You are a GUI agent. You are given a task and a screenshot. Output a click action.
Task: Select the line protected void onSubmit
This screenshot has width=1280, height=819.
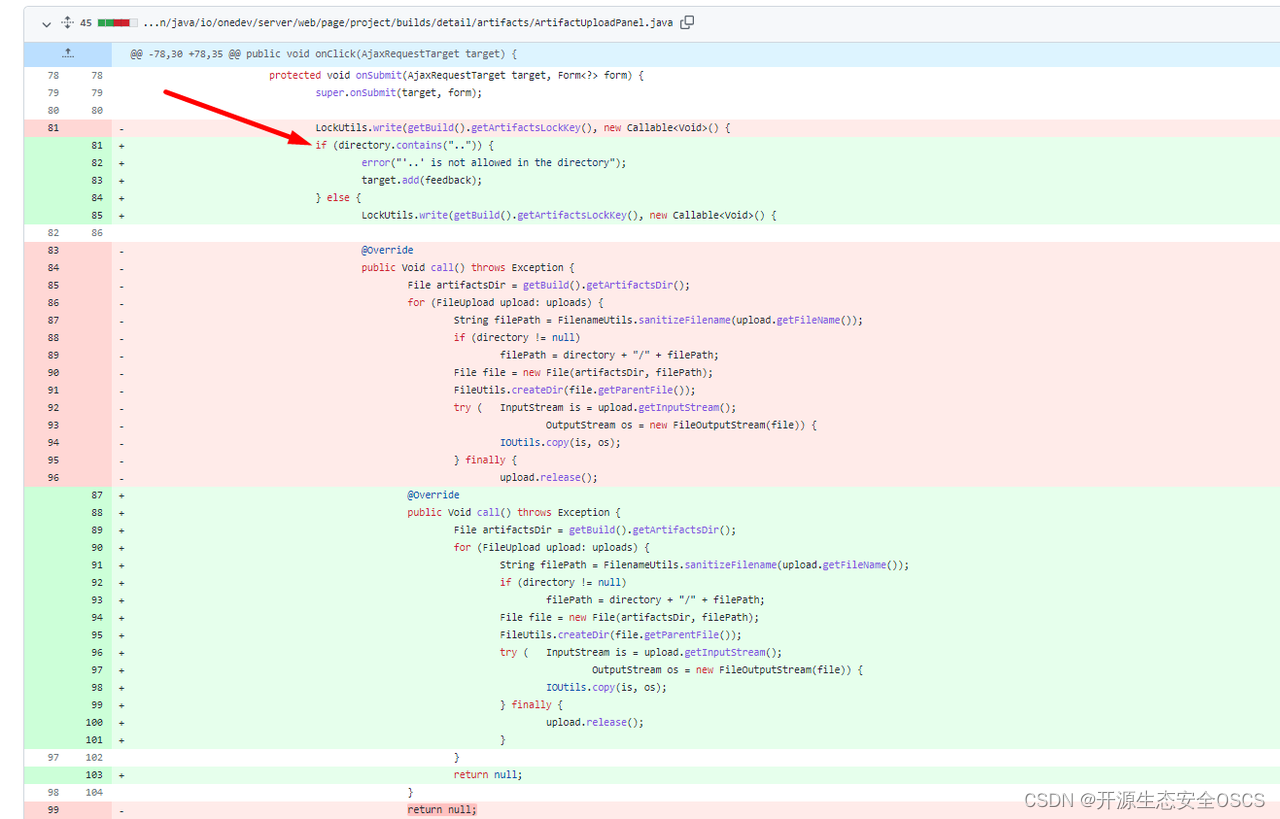point(456,75)
